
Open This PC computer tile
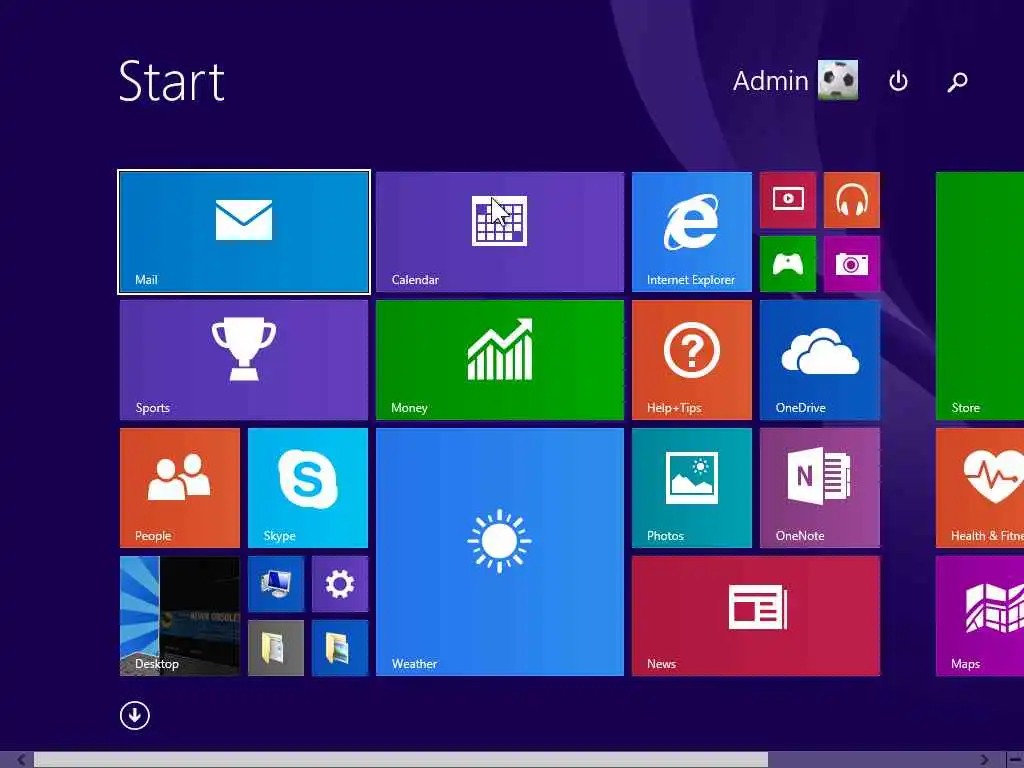[276, 584]
